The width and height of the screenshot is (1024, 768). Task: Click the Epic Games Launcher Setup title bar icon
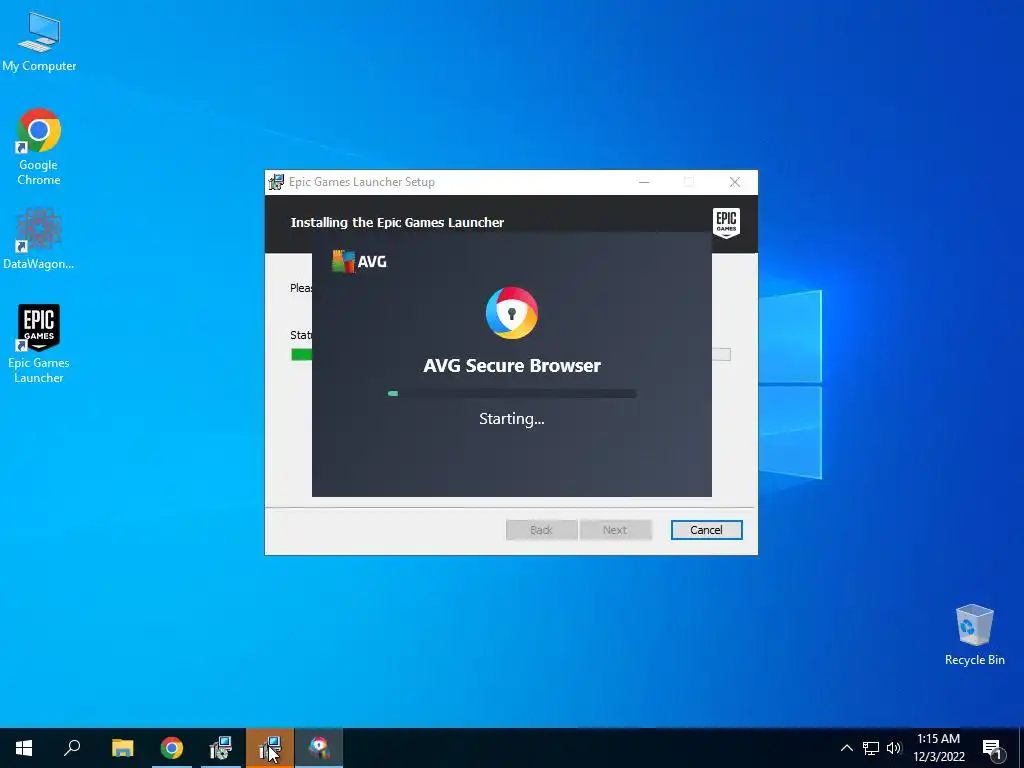tap(277, 182)
